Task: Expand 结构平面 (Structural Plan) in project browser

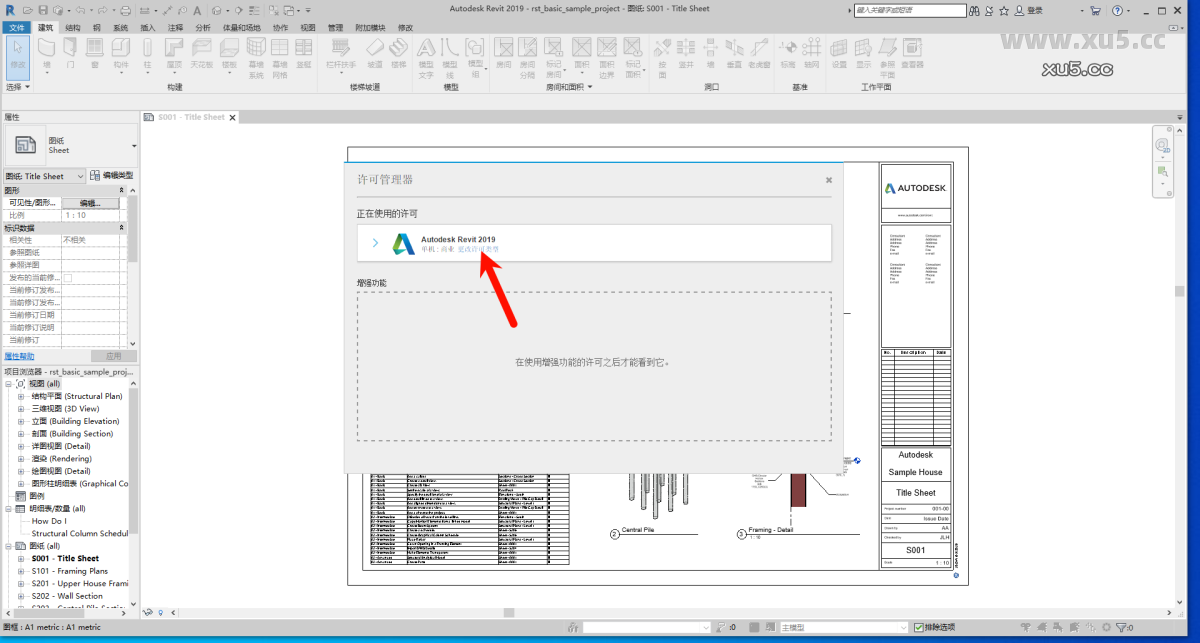Action: (20, 396)
